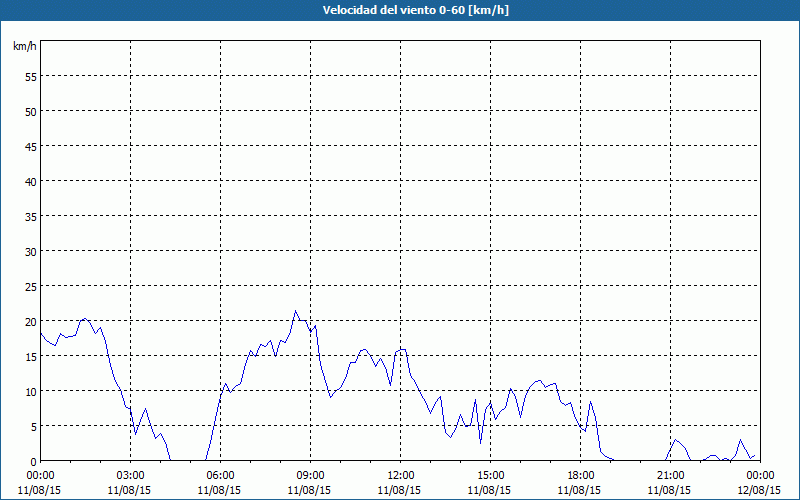Click the wind speed peak near 08:30
This screenshot has width=800, height=500.
coord(295,311)
